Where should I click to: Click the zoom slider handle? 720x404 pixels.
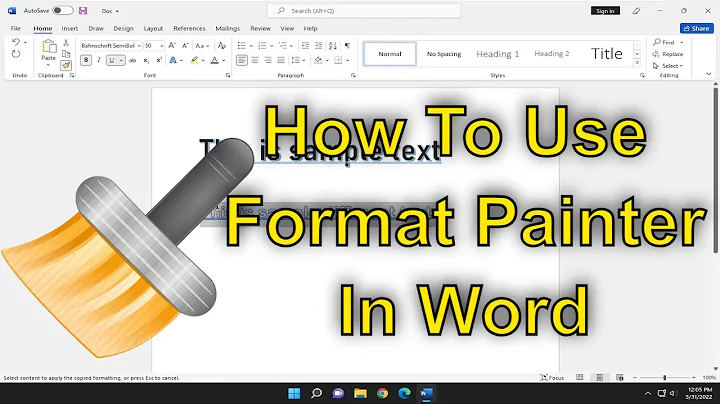(x=664, y=377)
